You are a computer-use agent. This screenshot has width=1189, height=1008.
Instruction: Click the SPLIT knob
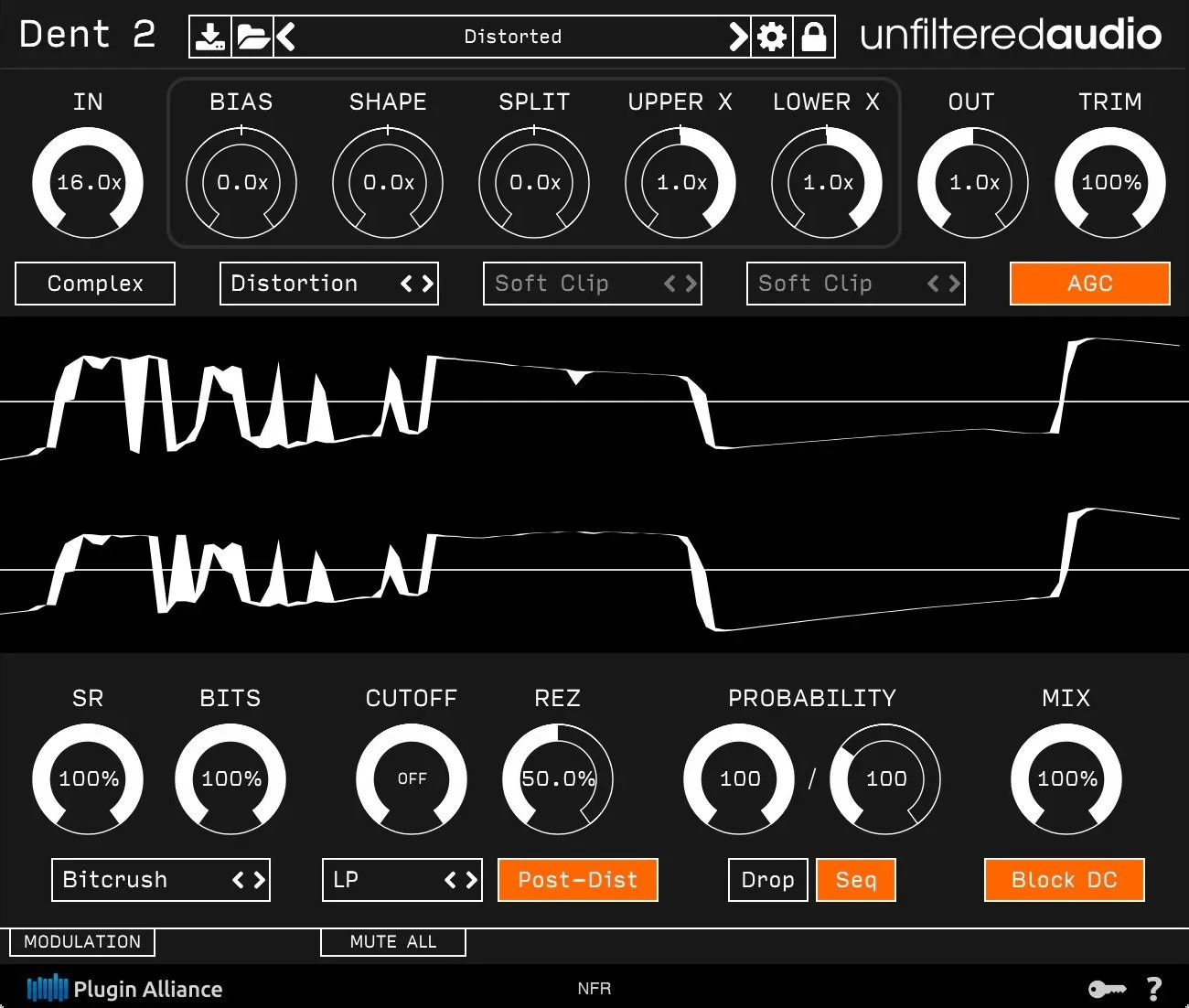(x=534, y=183)
